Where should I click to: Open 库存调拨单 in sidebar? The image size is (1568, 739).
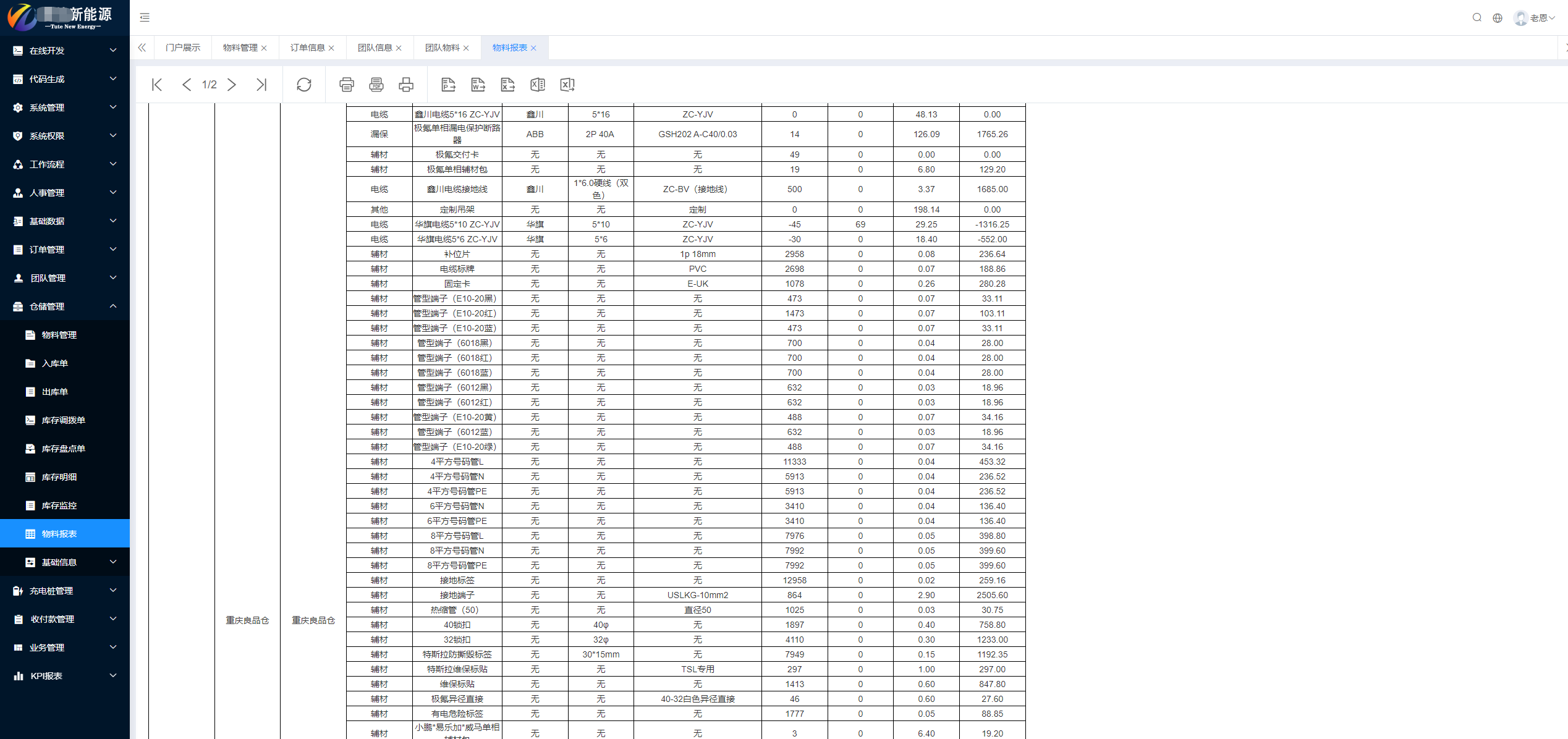click(x=65, y=420)
